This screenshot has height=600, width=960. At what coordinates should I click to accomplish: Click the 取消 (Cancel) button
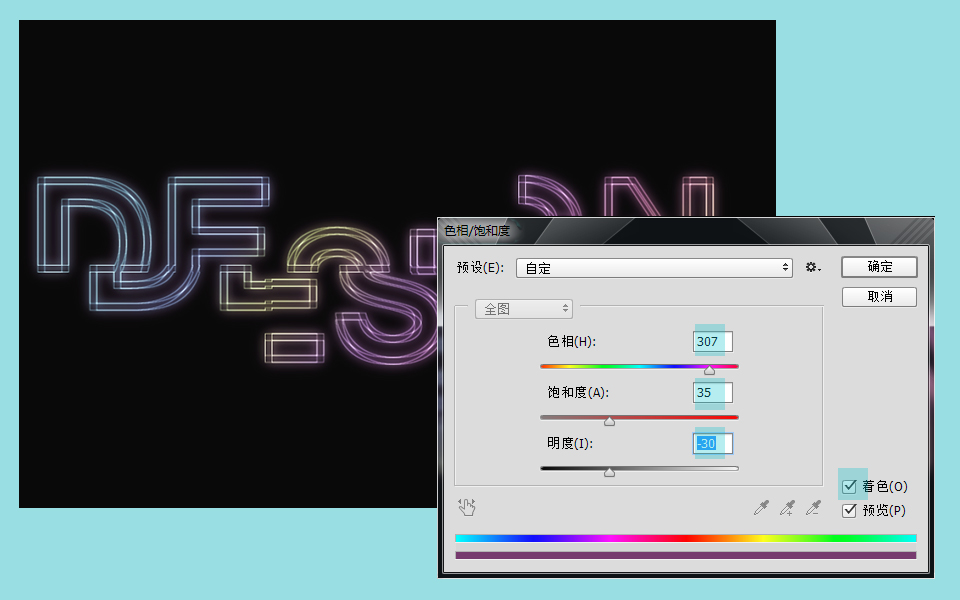[879, 297]
